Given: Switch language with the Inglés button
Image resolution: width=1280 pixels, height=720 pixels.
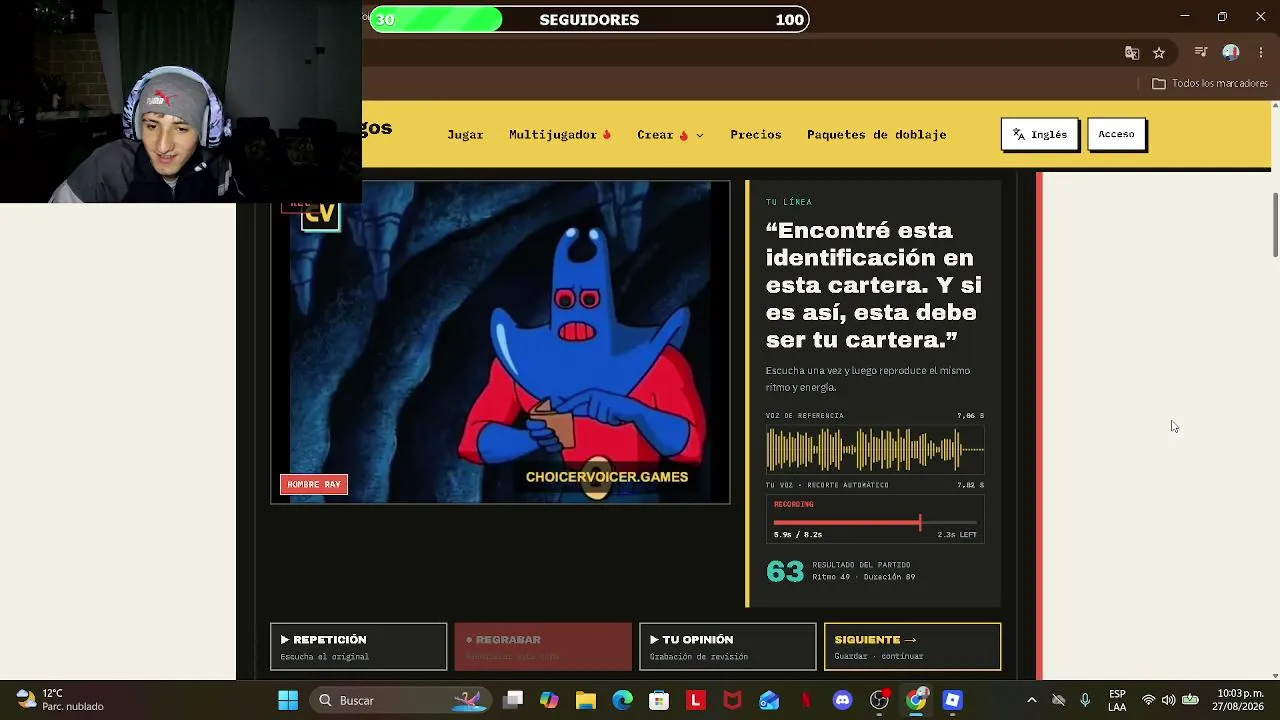Looking at the screenshot, I should point(1040,134).
